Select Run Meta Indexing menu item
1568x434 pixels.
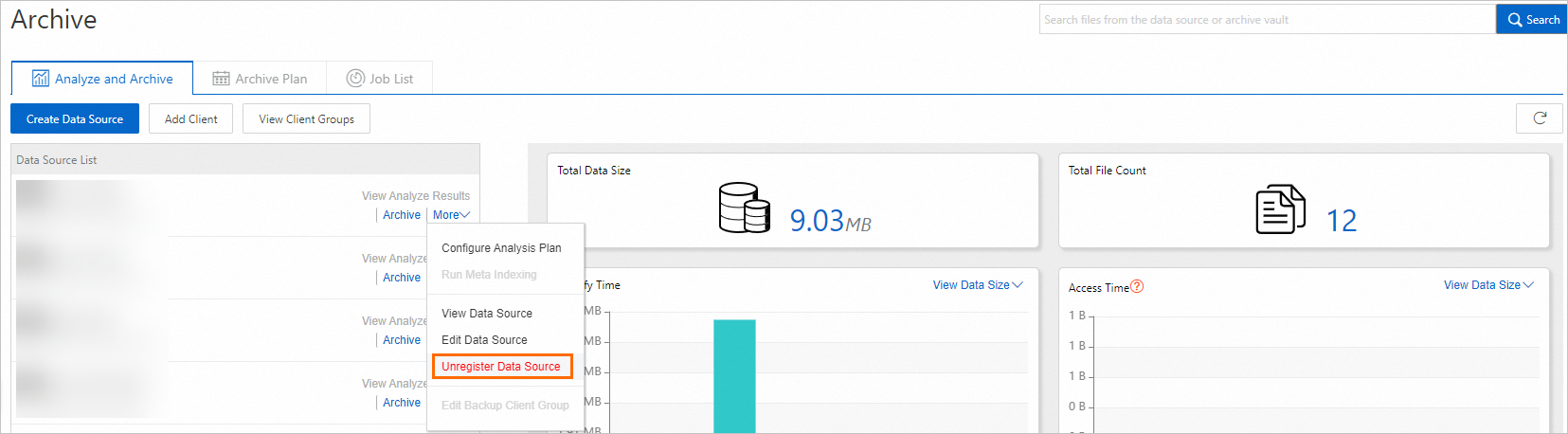489,275
